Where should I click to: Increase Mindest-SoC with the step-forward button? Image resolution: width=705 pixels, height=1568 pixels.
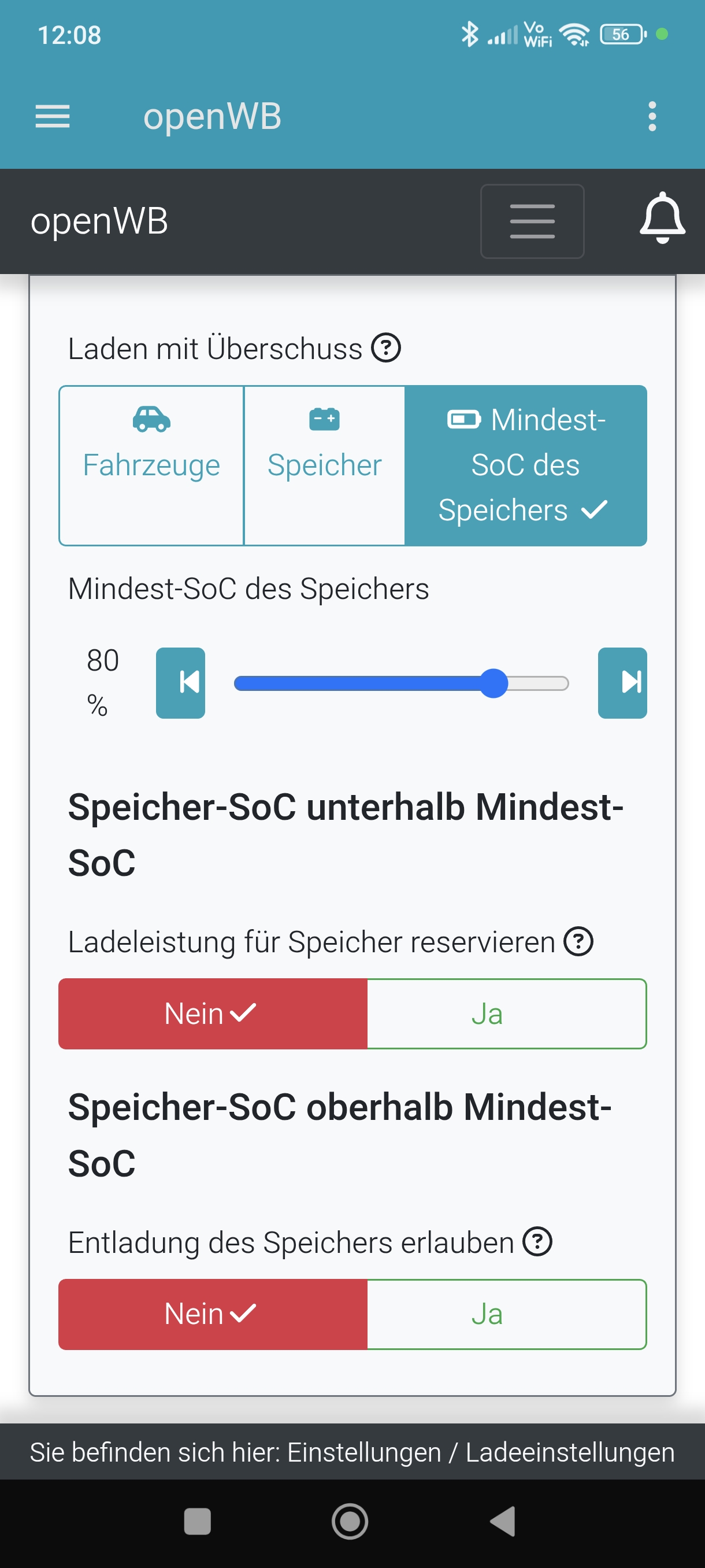(x=622, y=682)
